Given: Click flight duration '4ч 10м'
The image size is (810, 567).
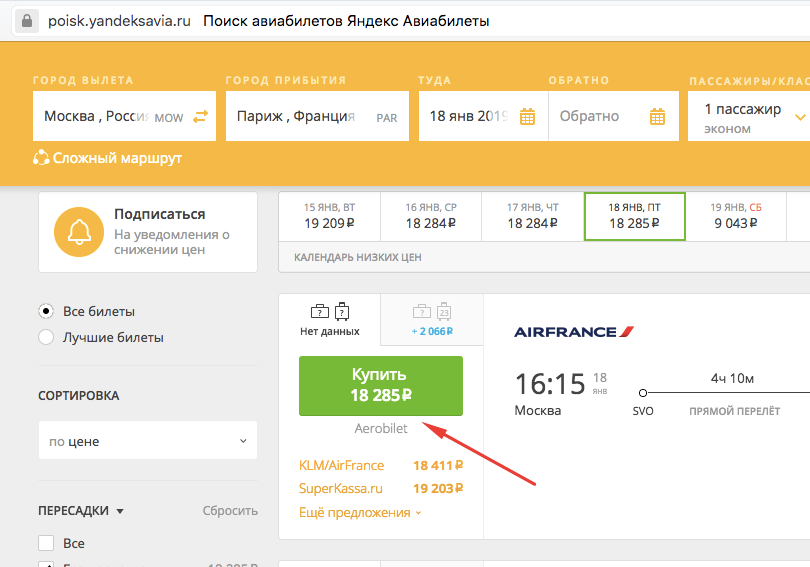Looking at the screenshot, I should 732,379.
